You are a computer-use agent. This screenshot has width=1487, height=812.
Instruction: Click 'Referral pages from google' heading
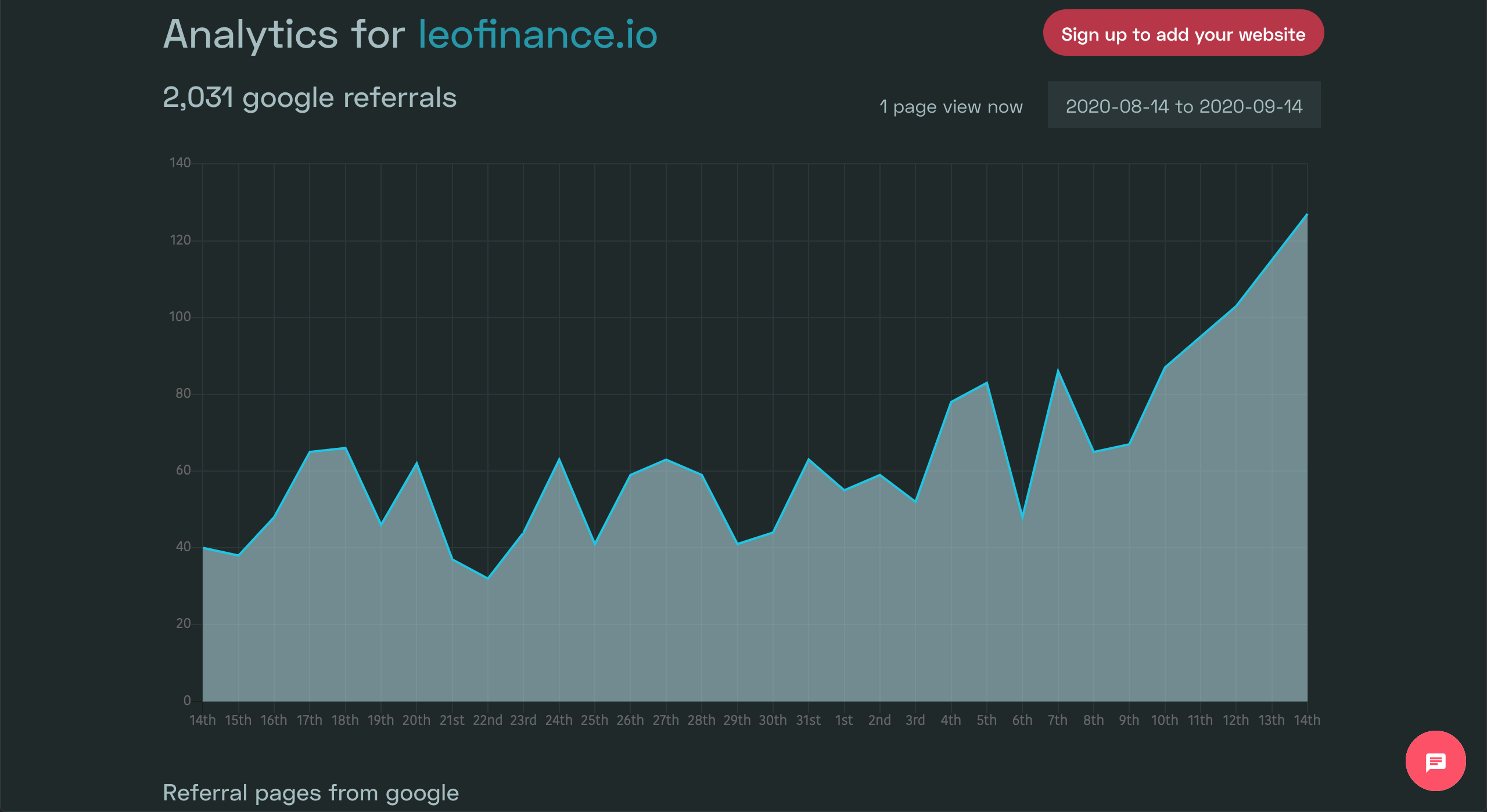point(311,793)
